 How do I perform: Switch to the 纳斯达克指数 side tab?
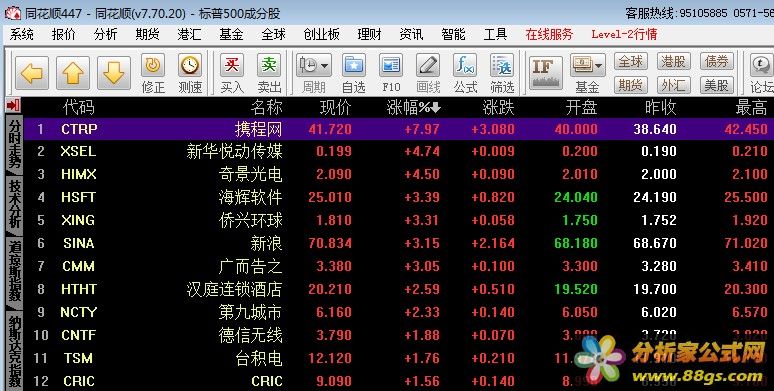[x=14, y=351]
